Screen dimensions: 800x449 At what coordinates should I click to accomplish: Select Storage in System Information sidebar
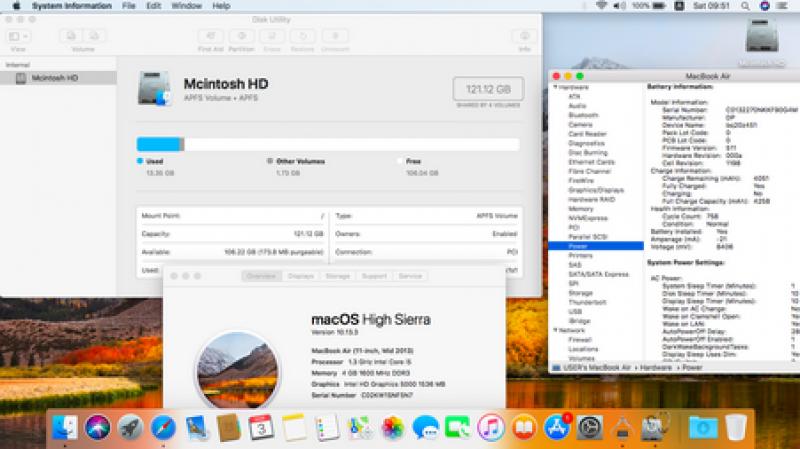tap(581, 293)
